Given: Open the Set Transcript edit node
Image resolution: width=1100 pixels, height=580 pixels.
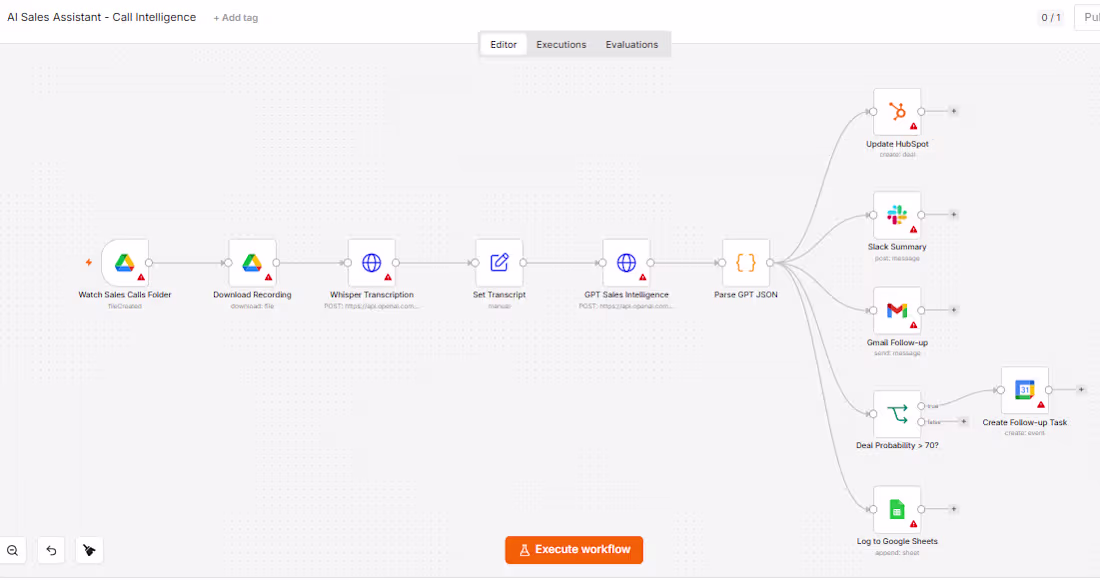Looking at the screenshot, I should (499, 263).
